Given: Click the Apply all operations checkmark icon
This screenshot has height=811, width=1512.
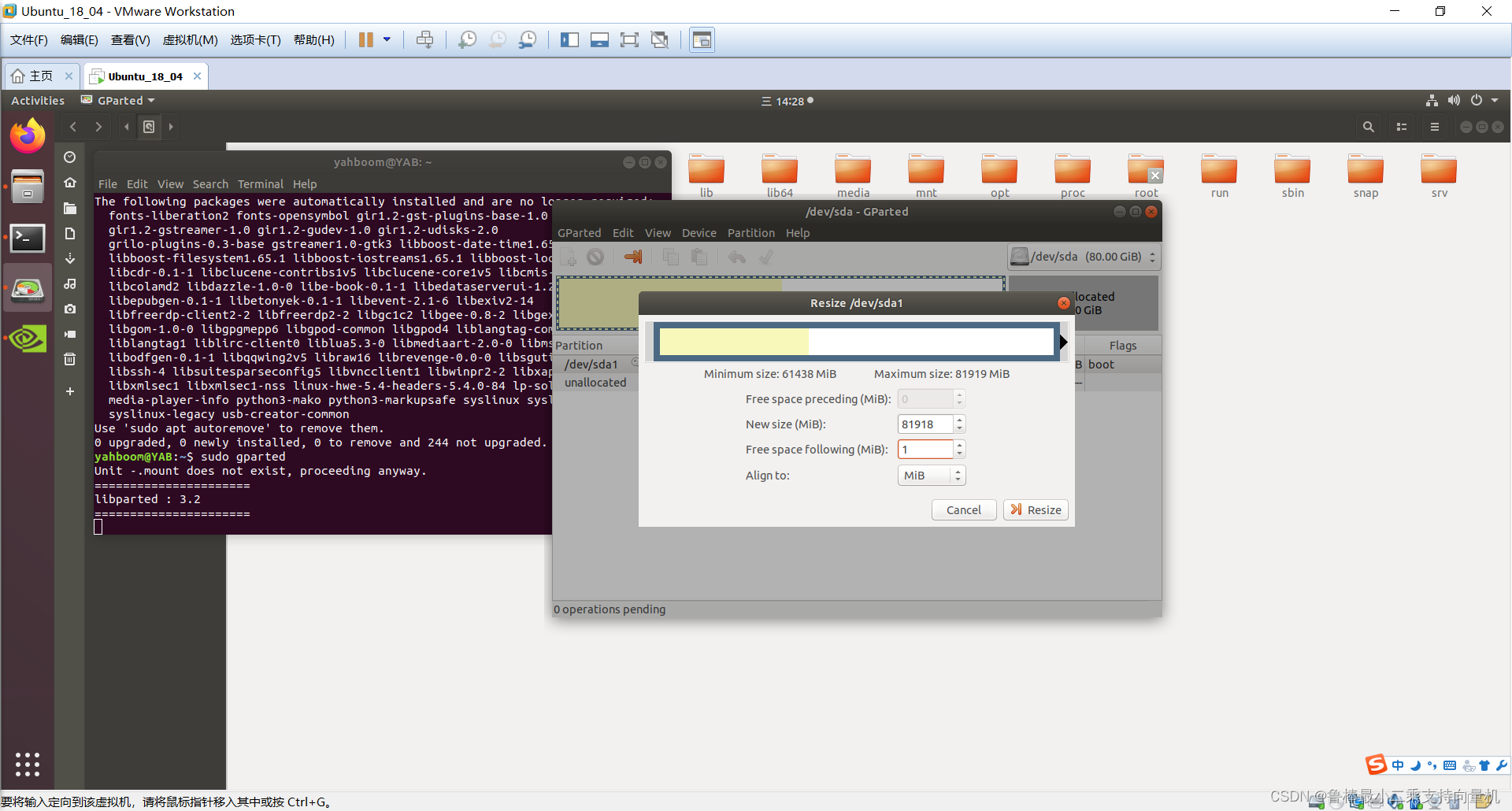Looking at the screenshot, I should tap(766, 257).
